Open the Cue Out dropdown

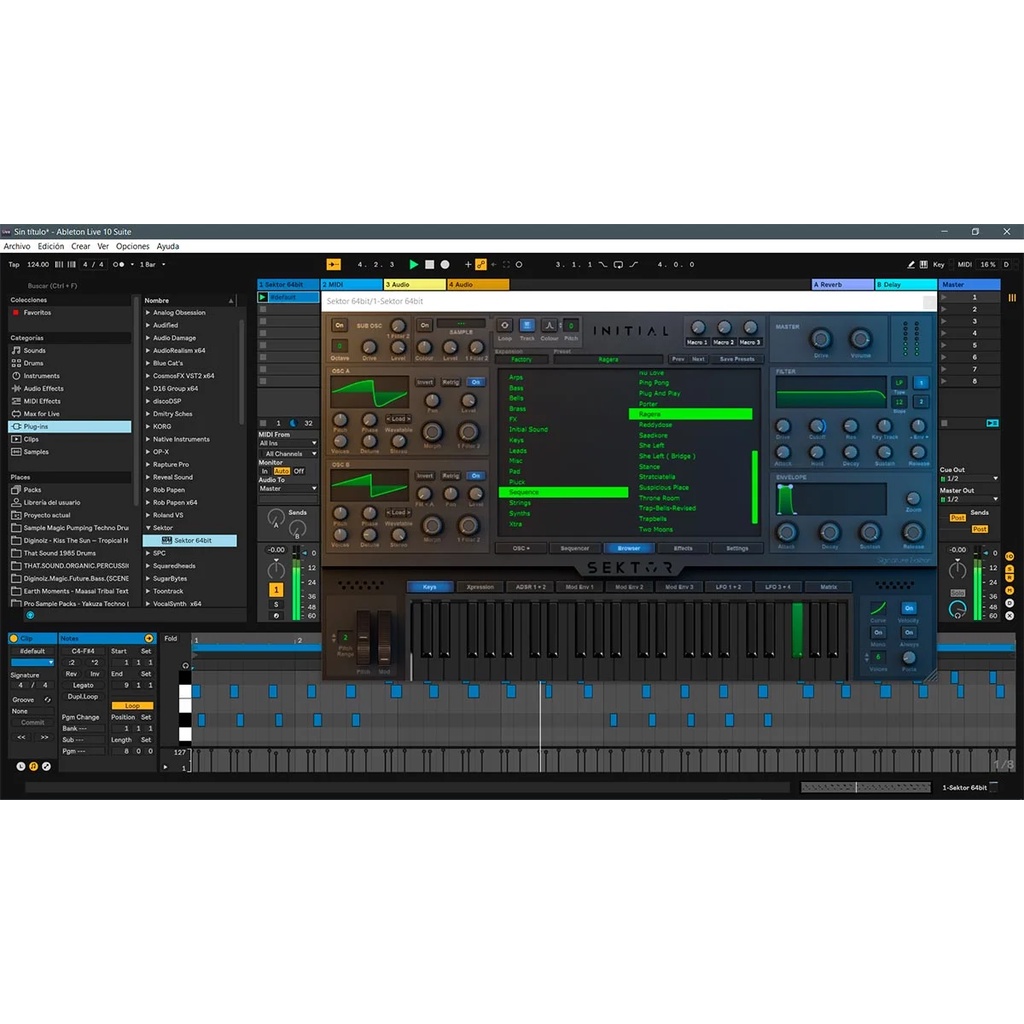point(969,479)
